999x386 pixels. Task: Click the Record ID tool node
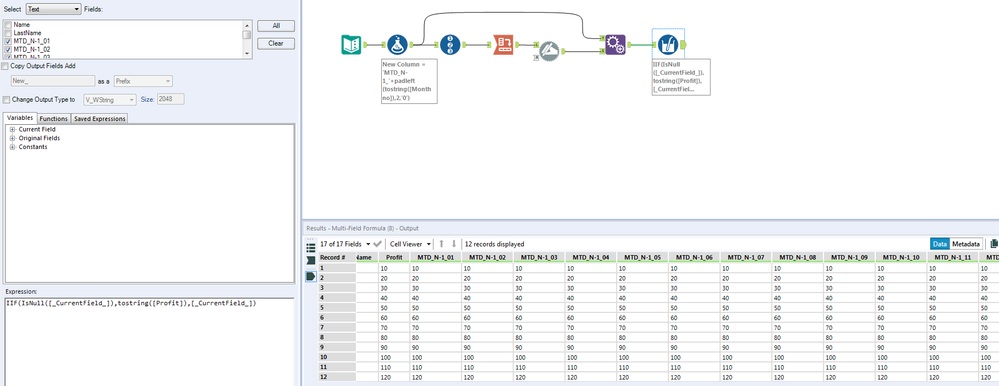click(x=450, y=45)
